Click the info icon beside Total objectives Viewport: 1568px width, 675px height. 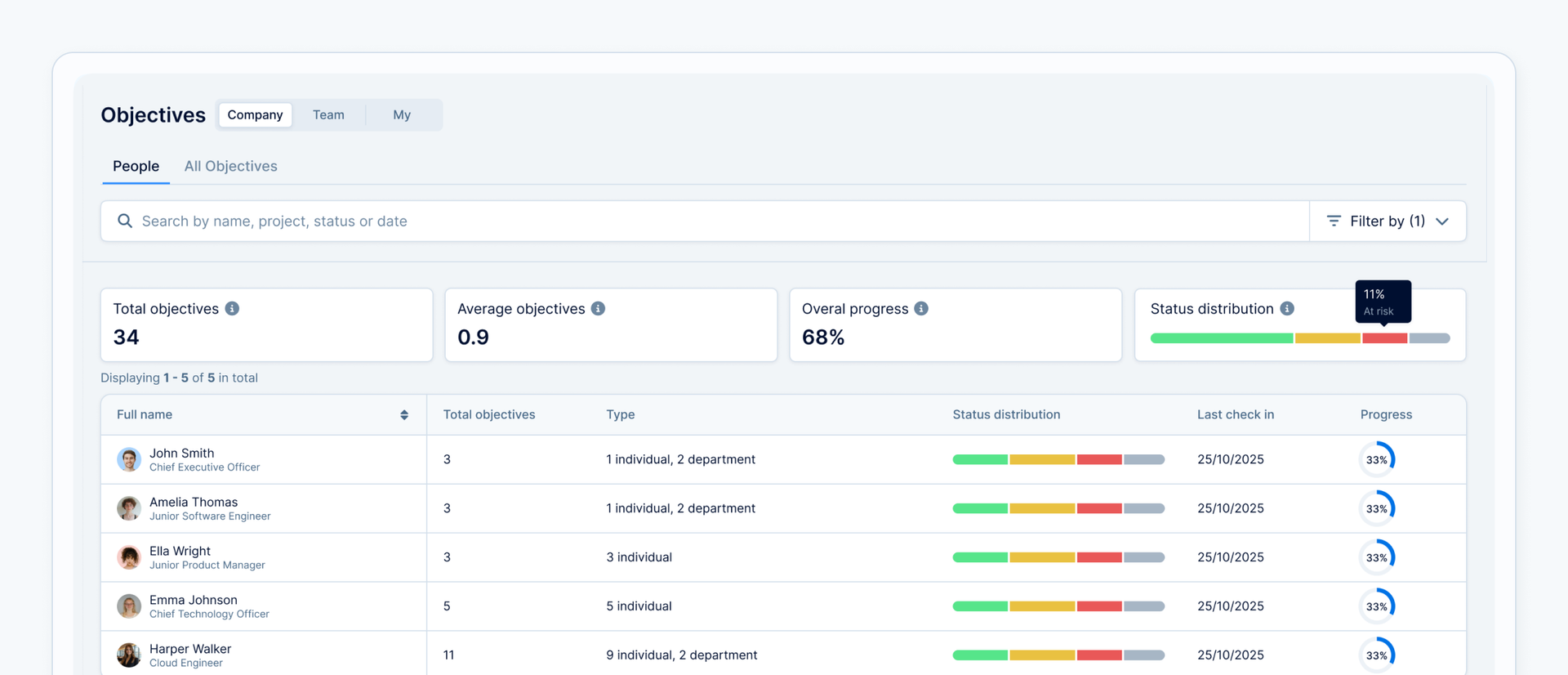coord(232,309)
